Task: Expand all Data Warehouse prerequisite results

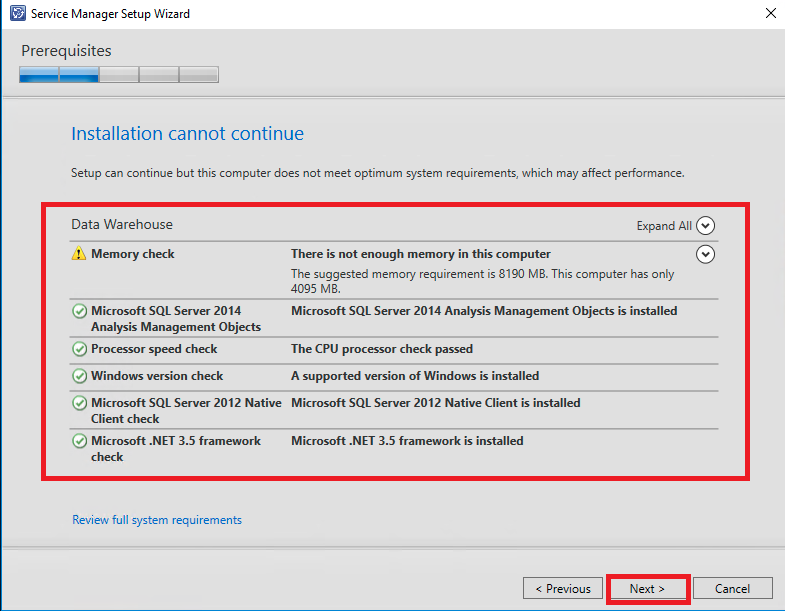Action: pos(705,226)
